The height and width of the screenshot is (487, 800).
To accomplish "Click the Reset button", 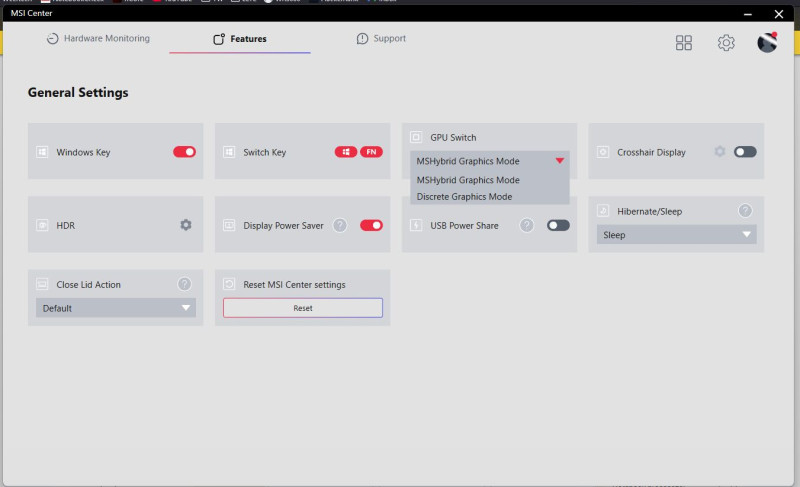I will (x=303, y=308).
